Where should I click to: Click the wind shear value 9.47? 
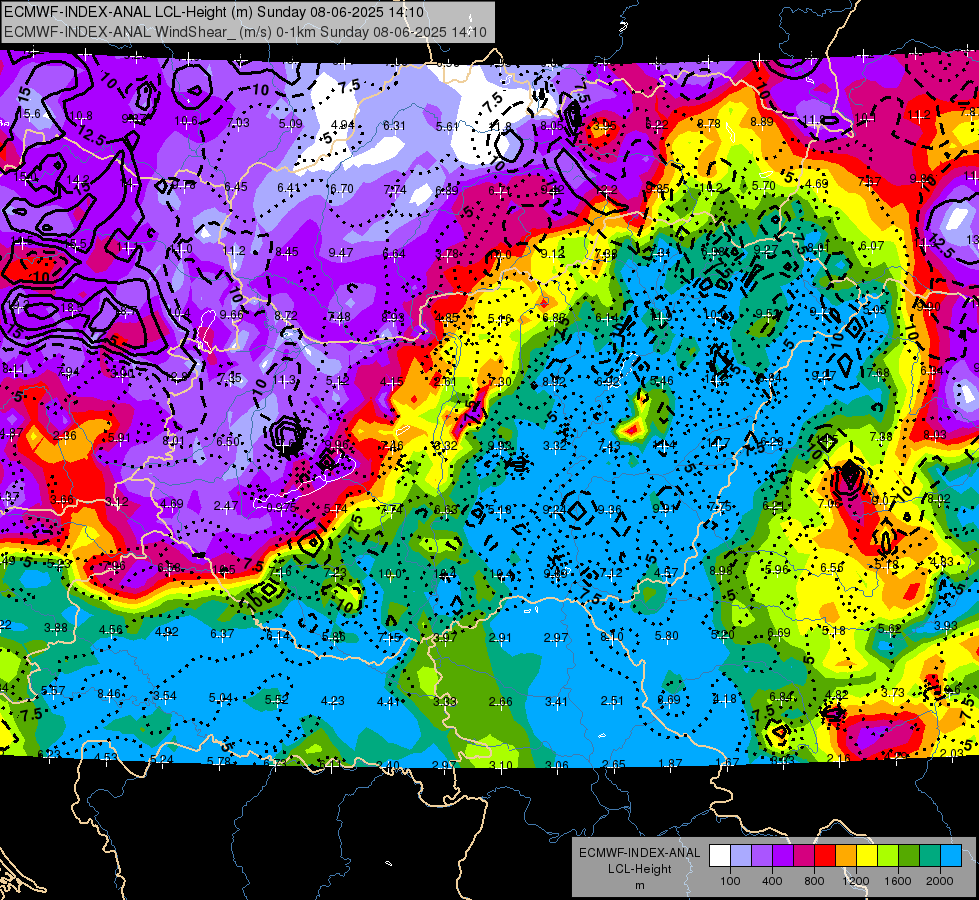[x=341, y=252]
